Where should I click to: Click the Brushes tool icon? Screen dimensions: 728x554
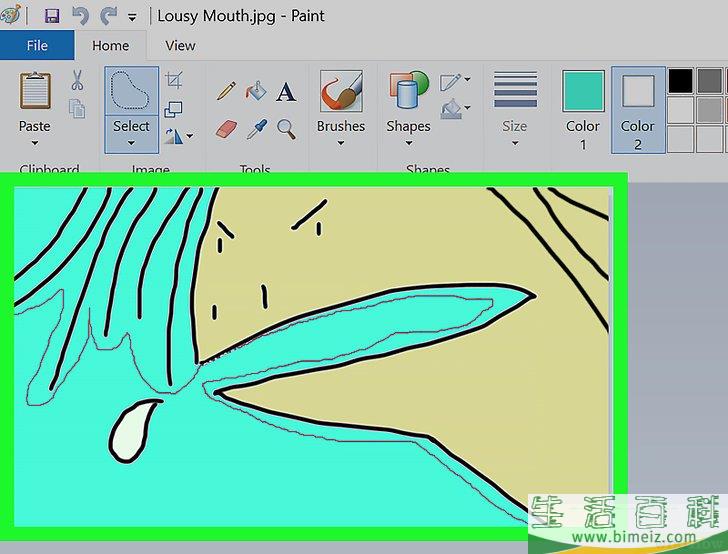[341, 91]
